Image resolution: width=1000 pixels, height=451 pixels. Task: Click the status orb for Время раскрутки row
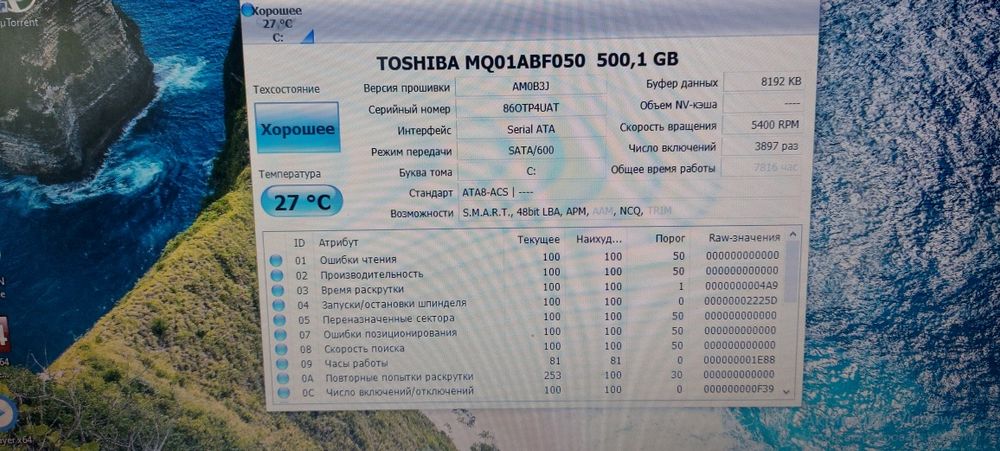click(277, 290)
